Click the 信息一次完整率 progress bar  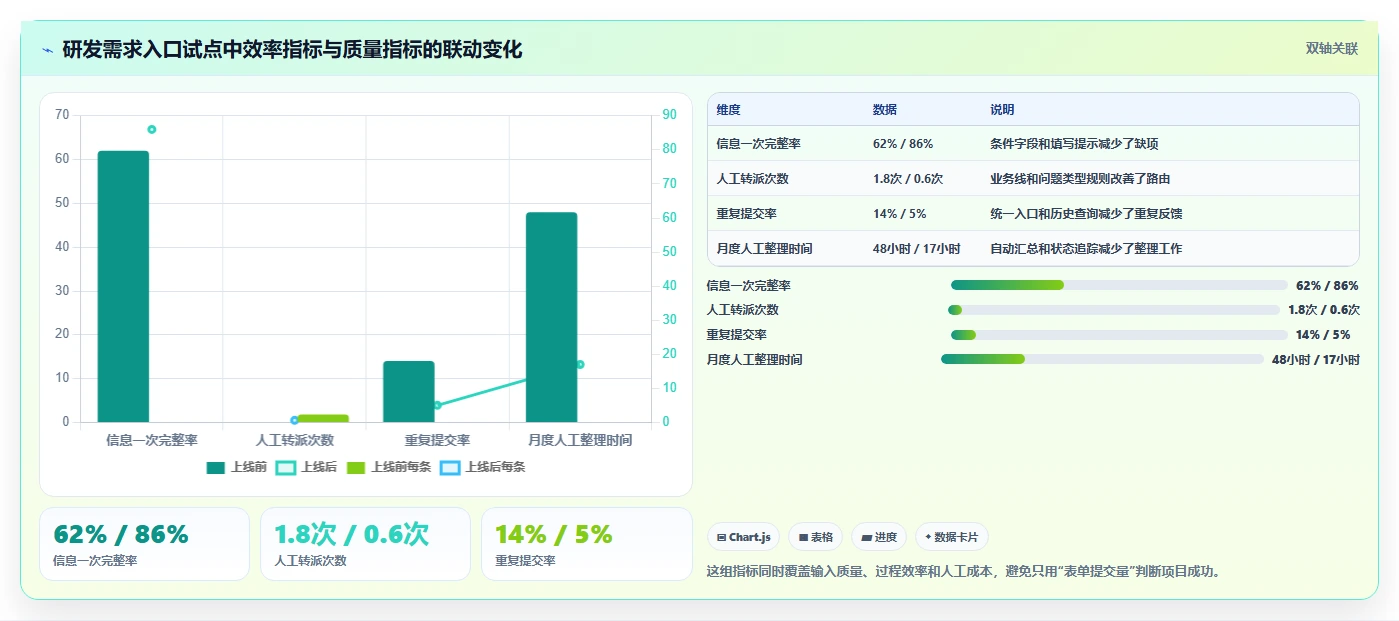click(1119, 285)
